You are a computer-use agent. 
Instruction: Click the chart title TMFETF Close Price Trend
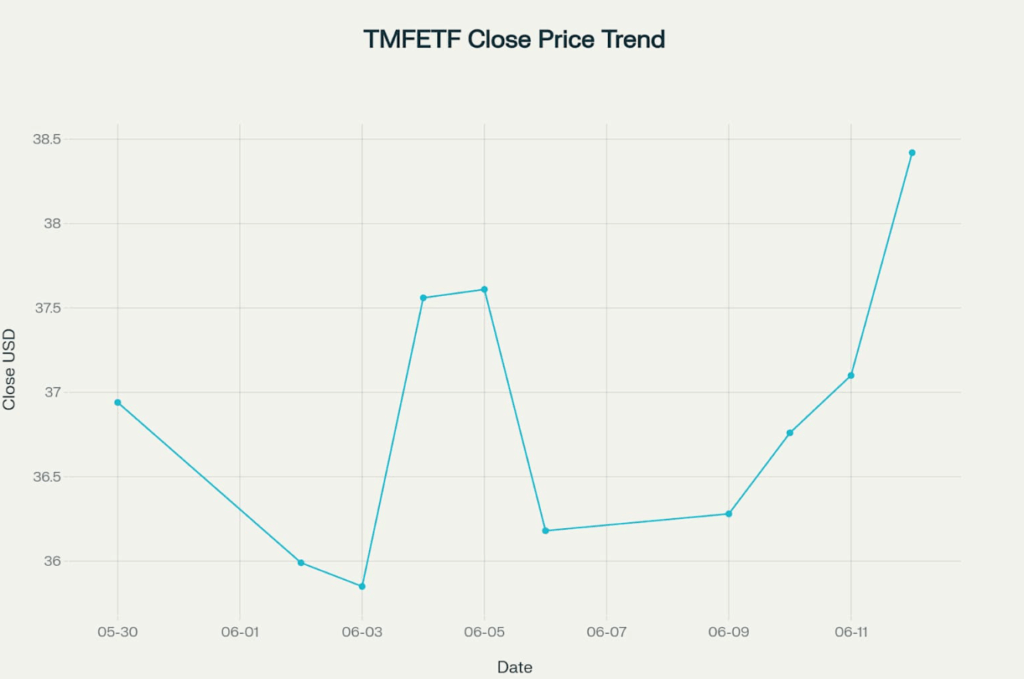point(514,40)
